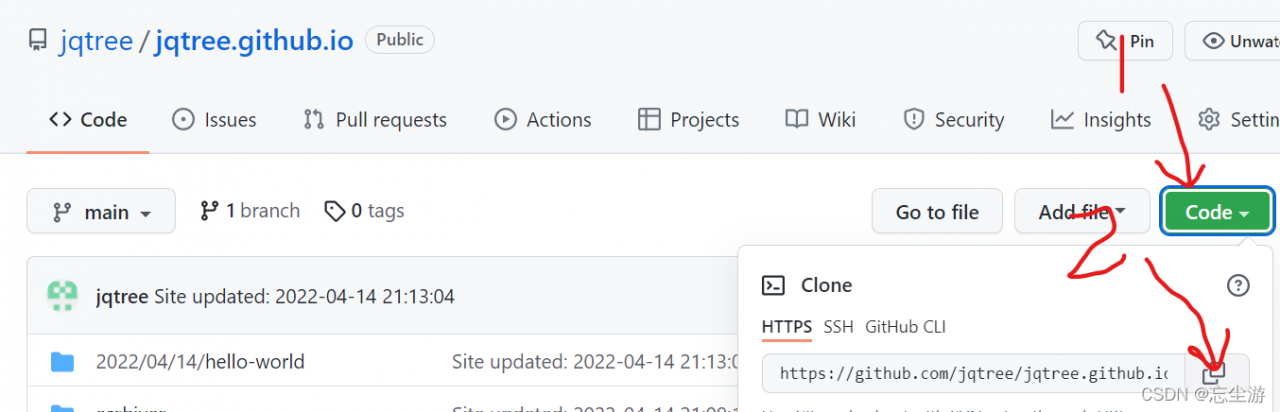Open the jqtree.github.io repository link
The width and height of the screenshot is (1280, 412).
tap(253, 41)
